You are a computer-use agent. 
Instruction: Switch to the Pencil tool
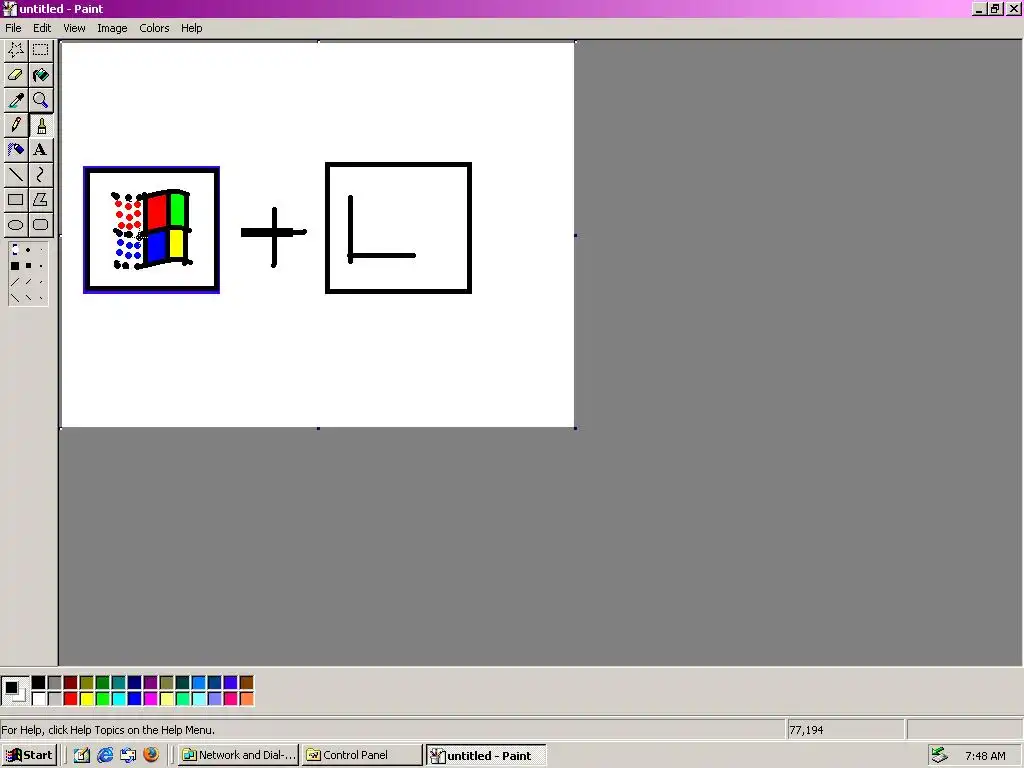click(16, 125)
